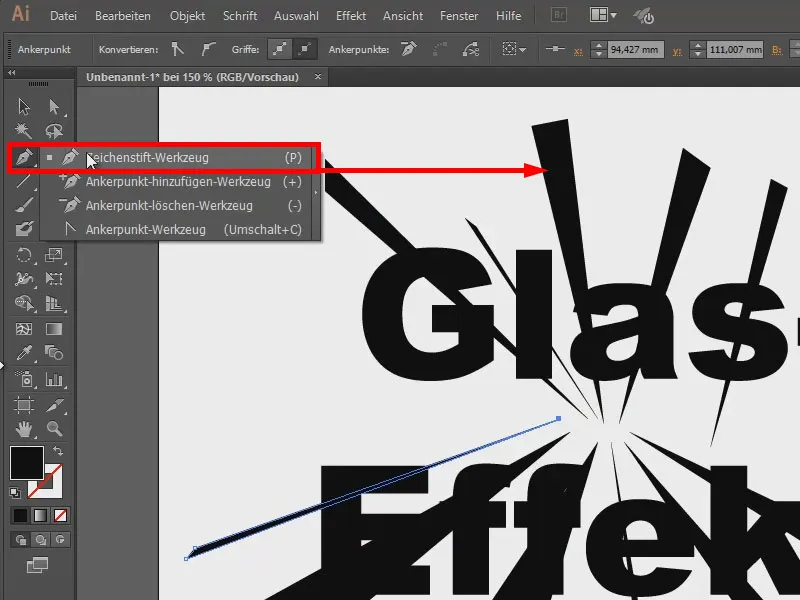The image size is (800, 600).
Task: Select the Paintbrush tool
Action: click(23, 205)
